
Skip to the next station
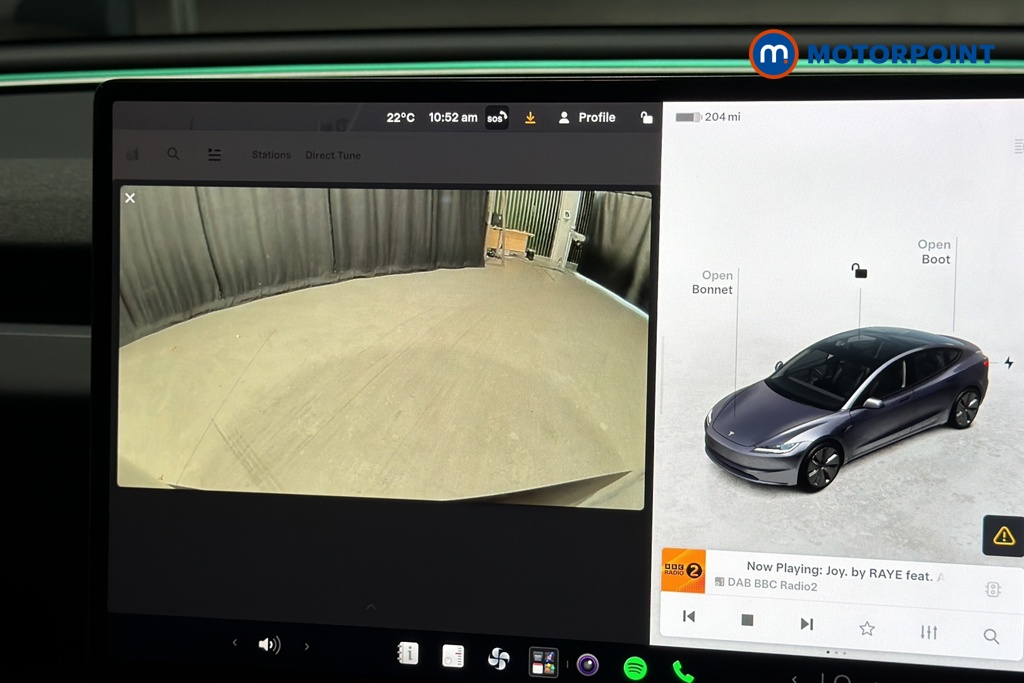click(807, 624)
